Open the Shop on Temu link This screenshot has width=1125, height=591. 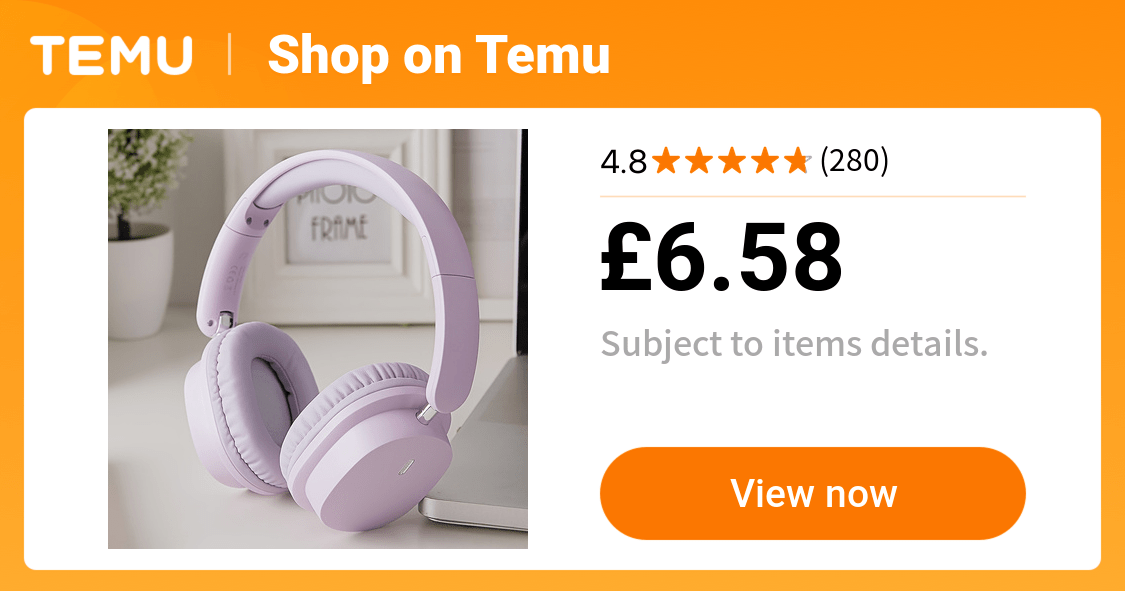click(438, 56)
